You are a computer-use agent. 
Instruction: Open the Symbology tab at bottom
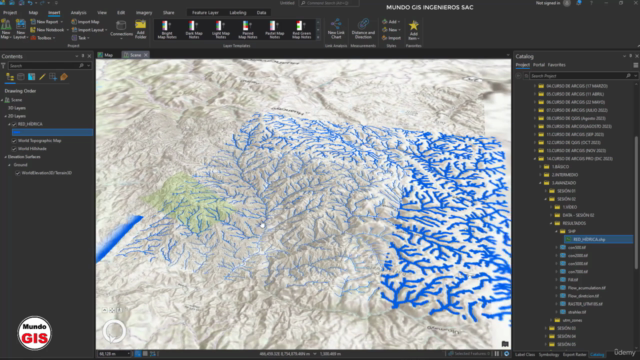549,354
